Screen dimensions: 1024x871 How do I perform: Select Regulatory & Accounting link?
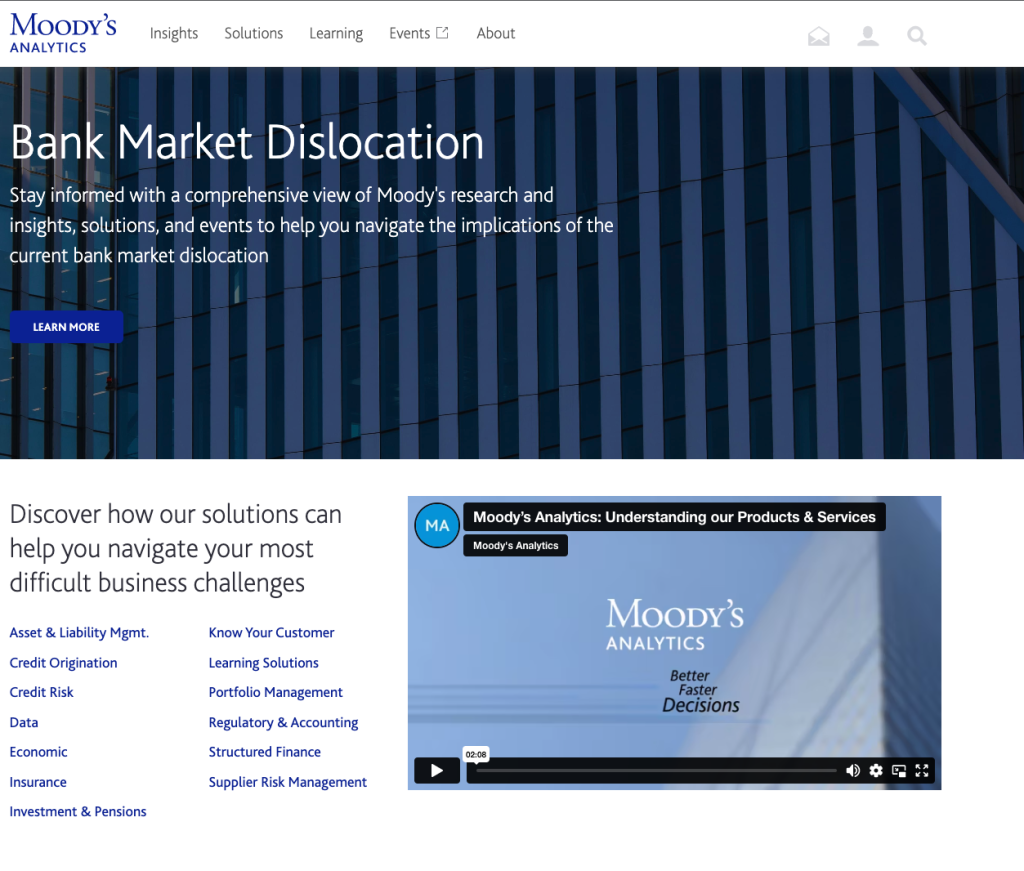click(x=283, y=722)
